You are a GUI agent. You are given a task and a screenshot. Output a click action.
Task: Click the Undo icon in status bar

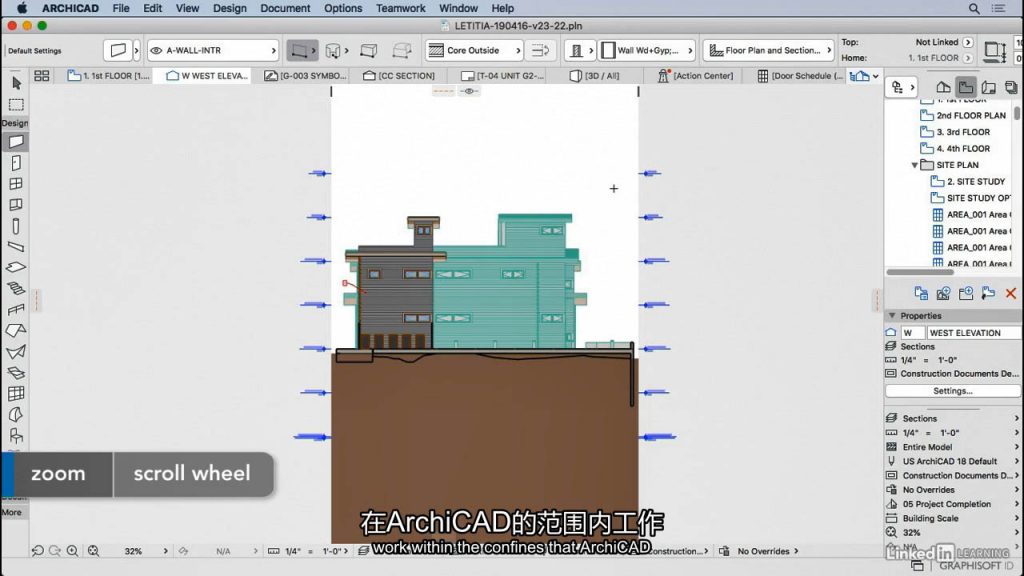tap(38, 551)
